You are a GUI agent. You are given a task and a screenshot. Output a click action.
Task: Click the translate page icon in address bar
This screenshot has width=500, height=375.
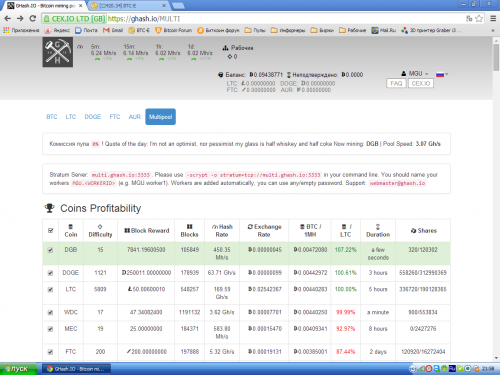[469, 19]
